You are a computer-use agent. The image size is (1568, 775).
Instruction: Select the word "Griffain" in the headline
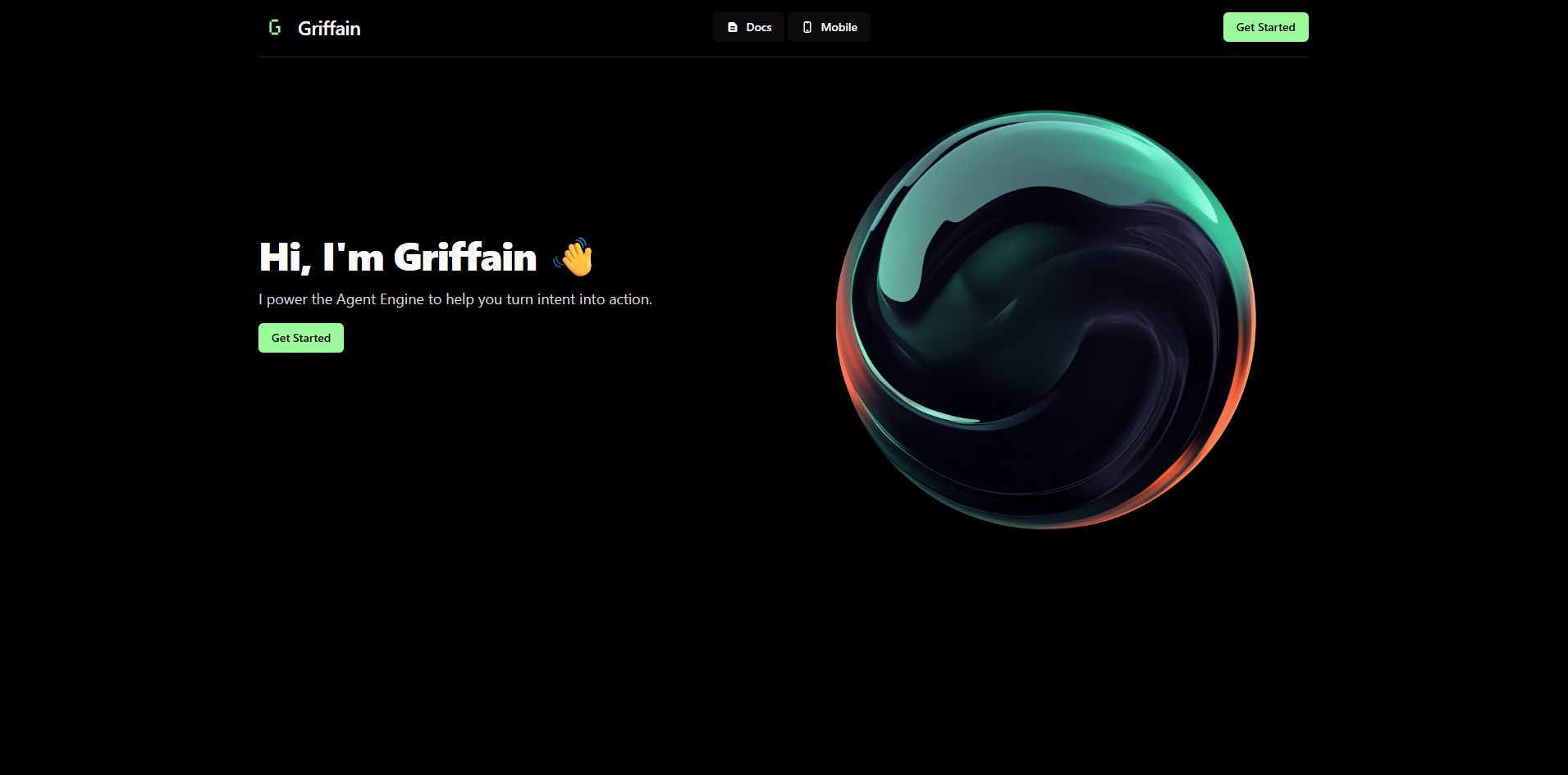465,258
